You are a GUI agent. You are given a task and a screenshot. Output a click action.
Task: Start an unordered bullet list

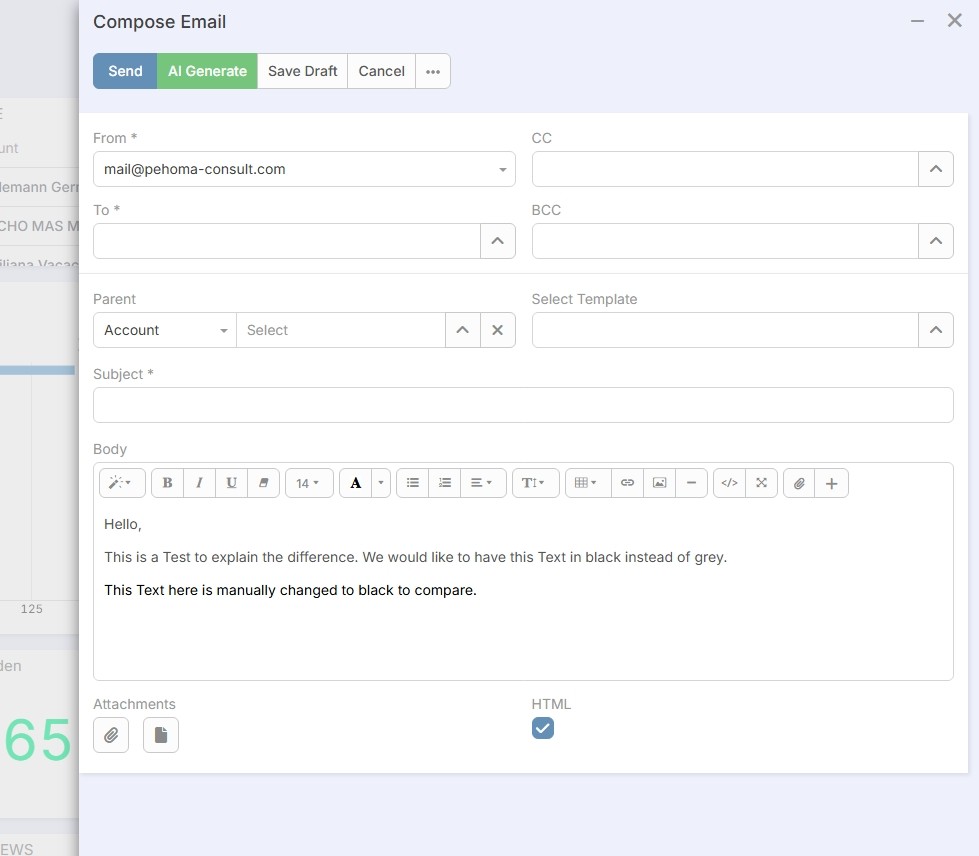pos(412,483)
